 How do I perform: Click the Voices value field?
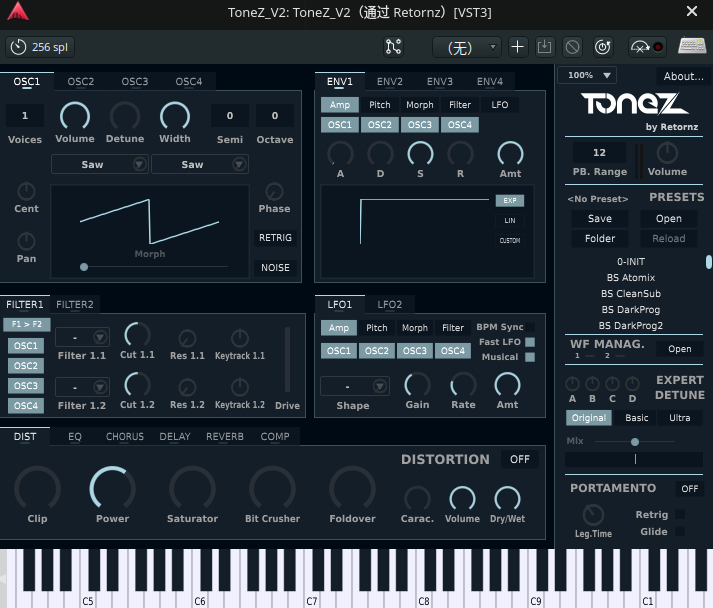[x=25, y=116]
